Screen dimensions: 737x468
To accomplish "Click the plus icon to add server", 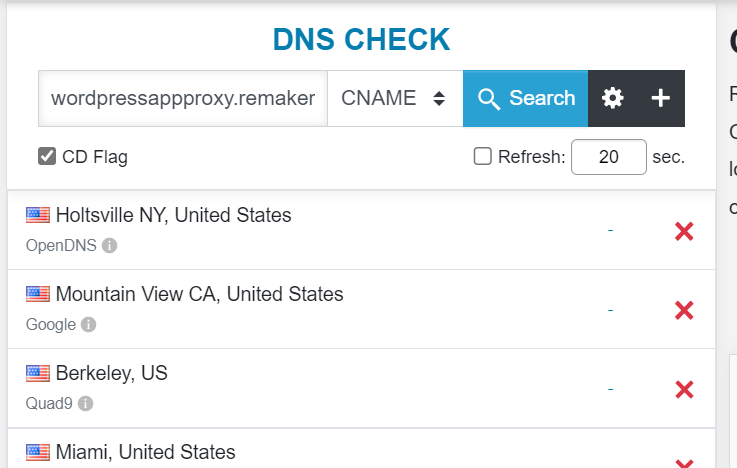I will tap(660, 98).
